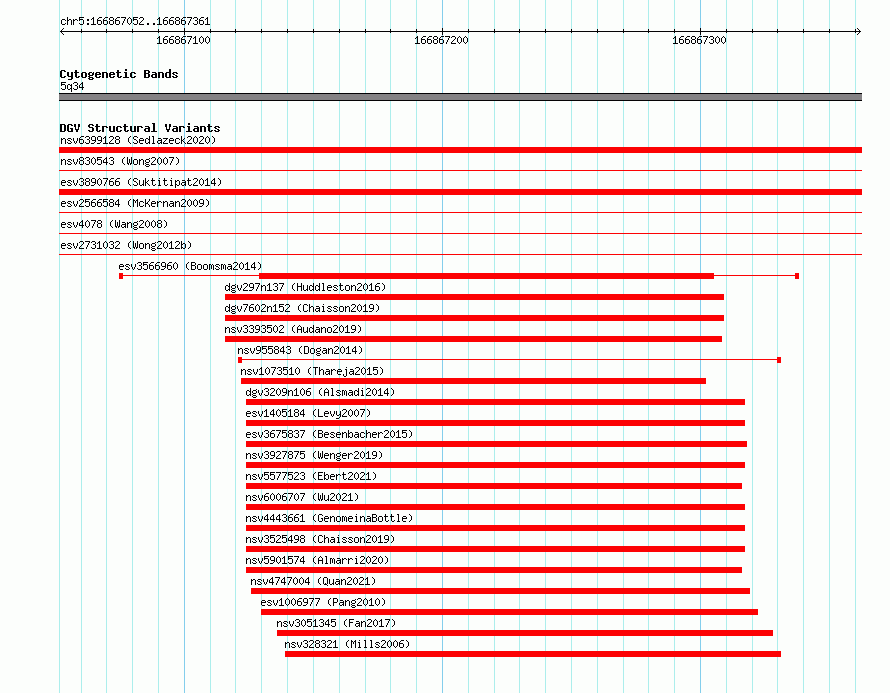The image size is (890, 693).
Task: Click nsv5577523 (Ebert2021) label
Action: point(311,476)
